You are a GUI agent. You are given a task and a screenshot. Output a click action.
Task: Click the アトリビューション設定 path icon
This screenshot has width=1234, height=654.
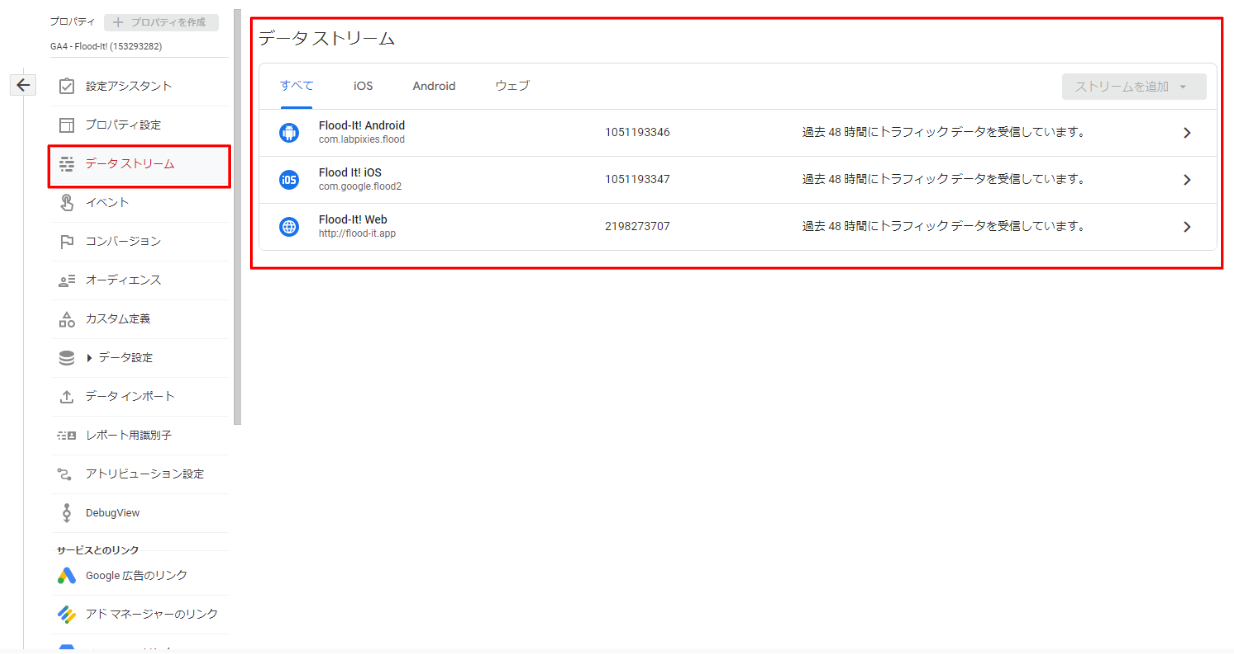(67, 474)
